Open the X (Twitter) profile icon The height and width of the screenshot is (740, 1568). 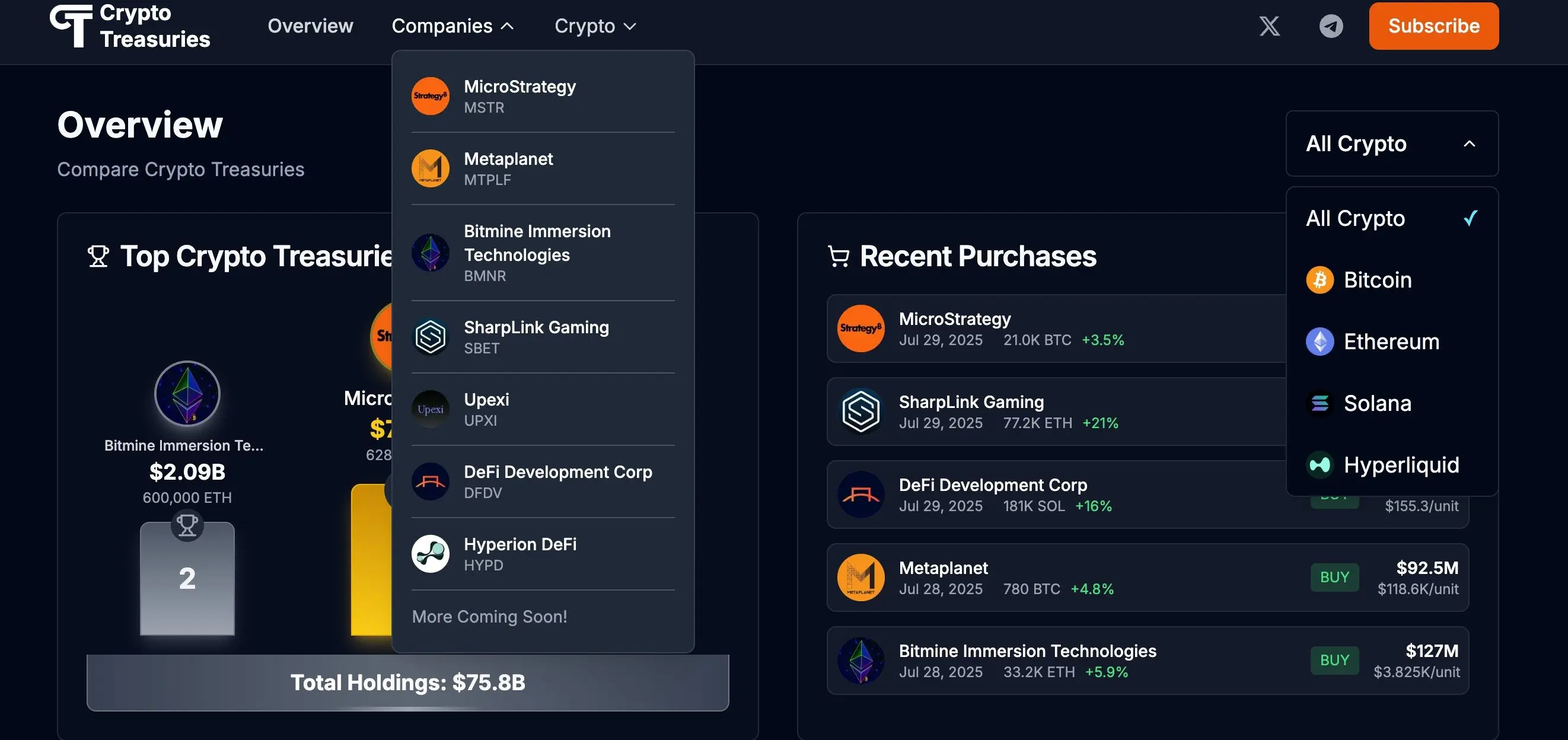1269,26
